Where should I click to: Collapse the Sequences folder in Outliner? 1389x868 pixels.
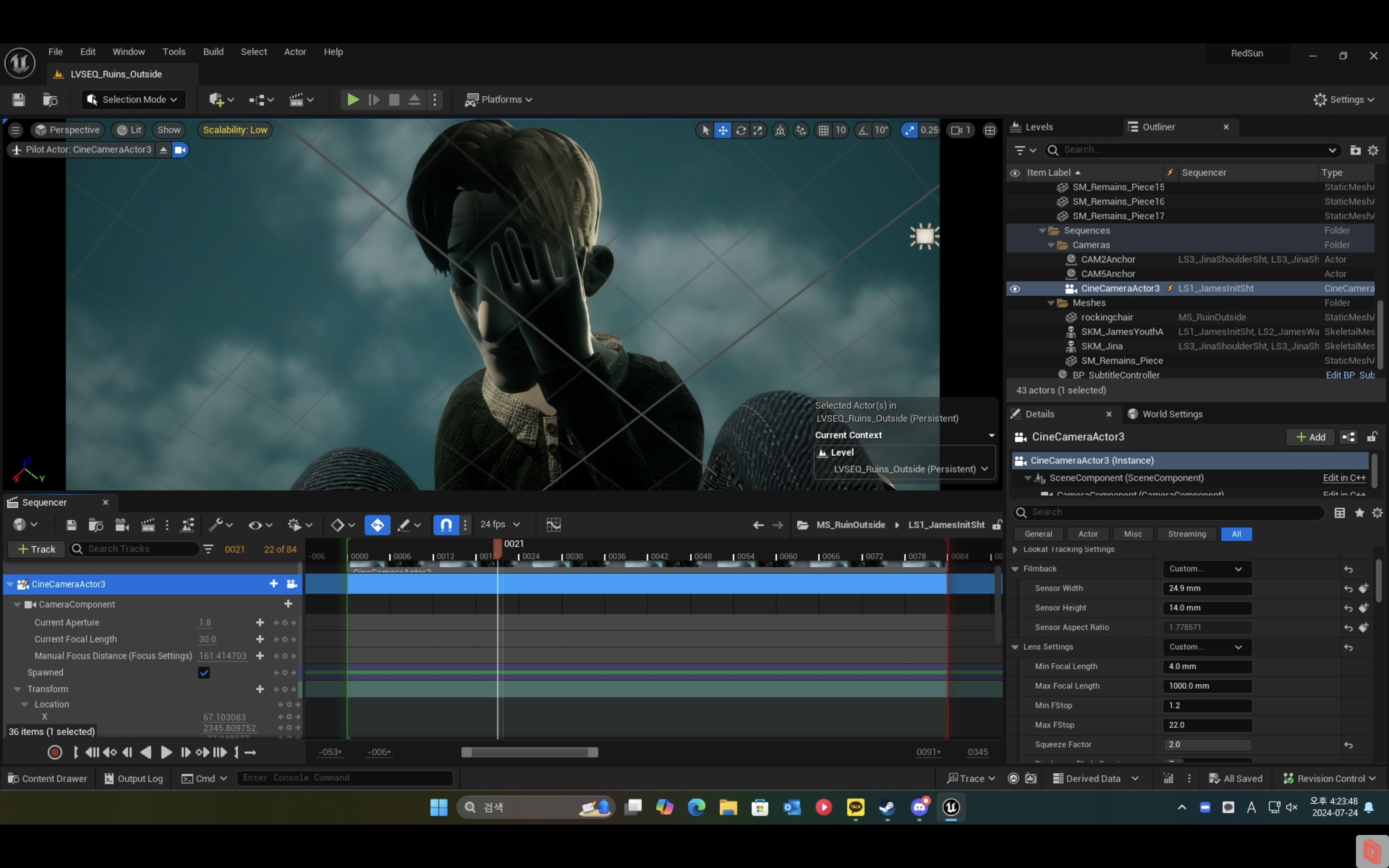(1042, 231)
